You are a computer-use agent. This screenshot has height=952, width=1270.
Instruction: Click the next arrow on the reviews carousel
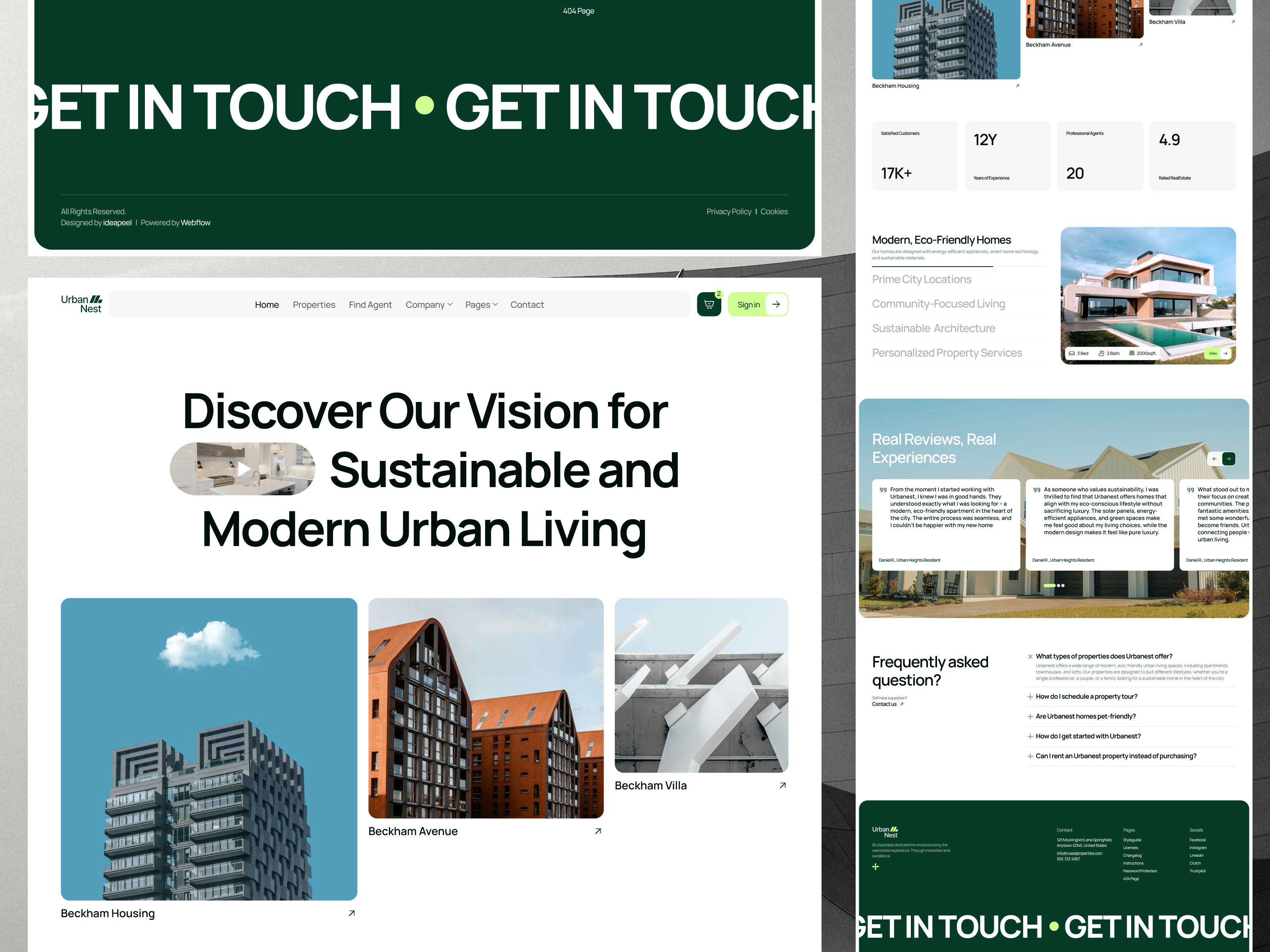pos(1229,459)
